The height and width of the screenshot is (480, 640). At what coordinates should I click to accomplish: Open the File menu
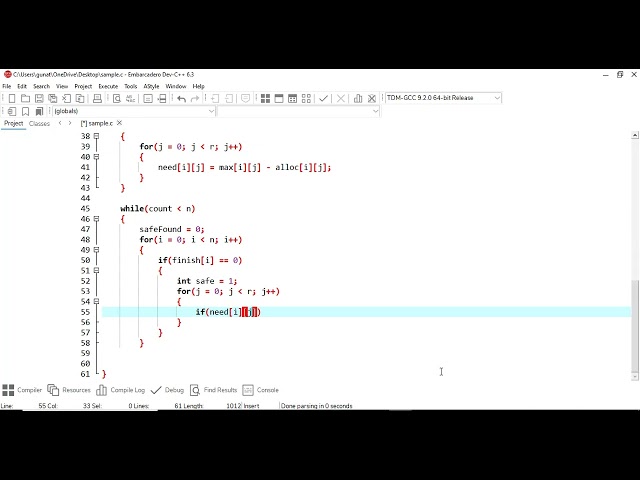click(x=7, y=87)
